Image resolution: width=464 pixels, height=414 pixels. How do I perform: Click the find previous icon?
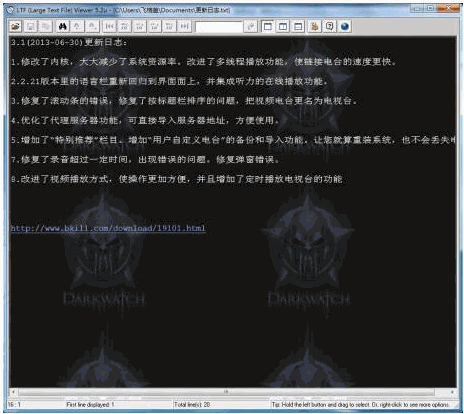click(77, 26)
